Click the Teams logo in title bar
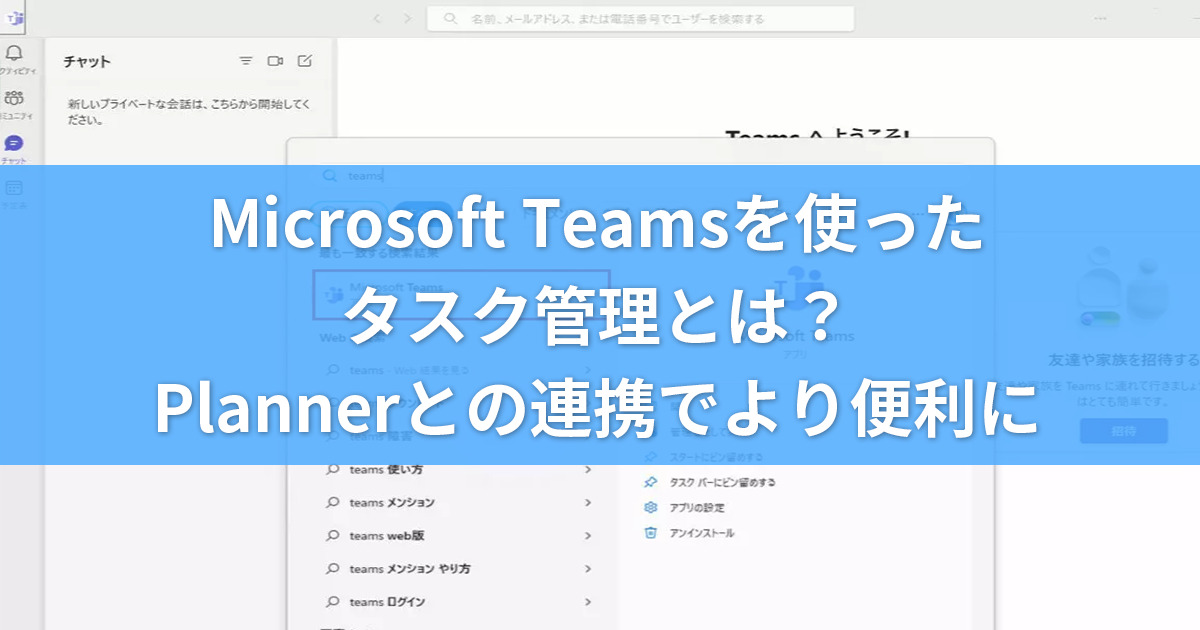1200x630 pixels. point(15,18)
